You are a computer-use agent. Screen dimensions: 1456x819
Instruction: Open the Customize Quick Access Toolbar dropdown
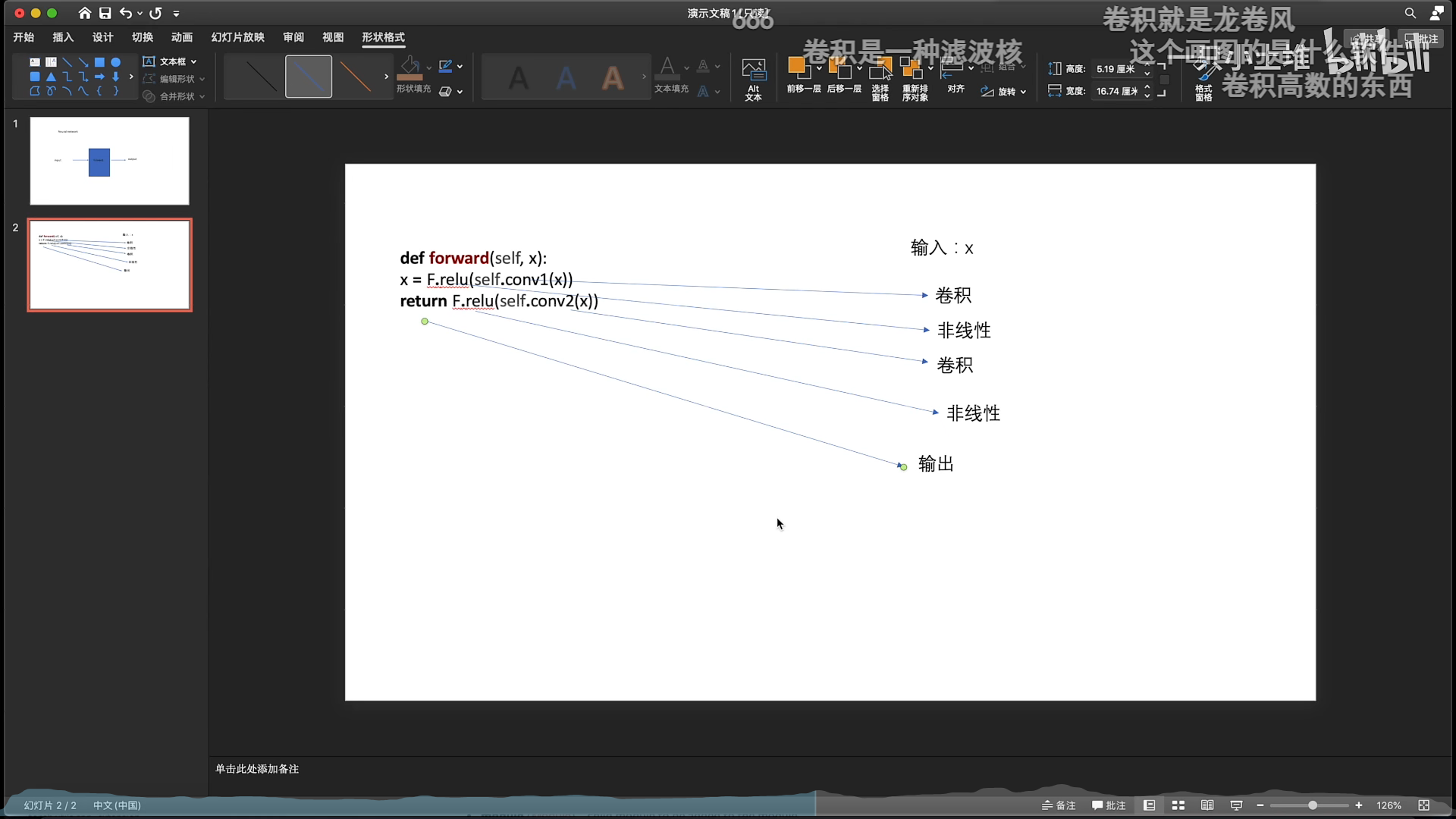pos(176,14)
